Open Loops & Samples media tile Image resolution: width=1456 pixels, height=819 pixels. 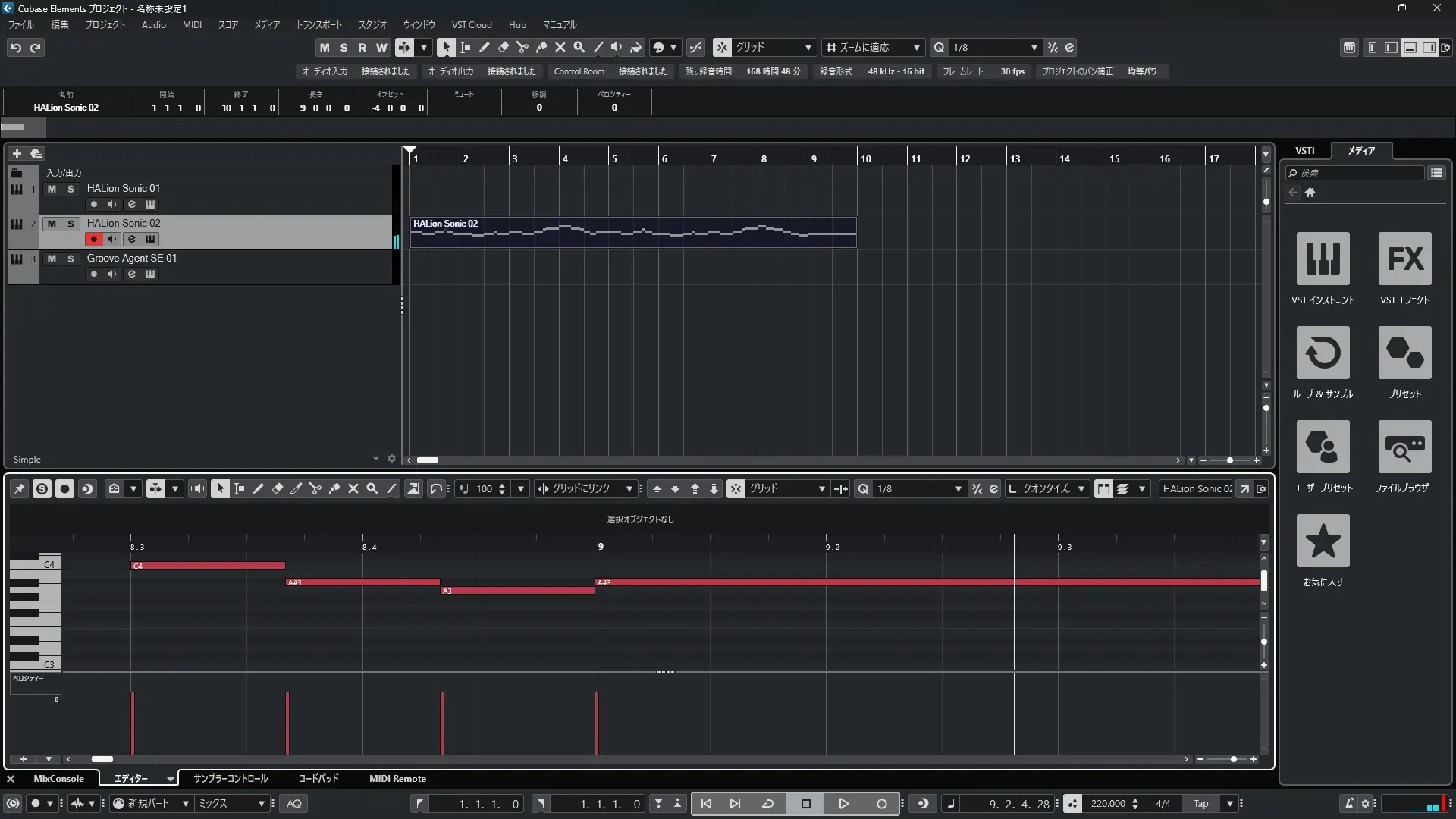[1323, 353]
